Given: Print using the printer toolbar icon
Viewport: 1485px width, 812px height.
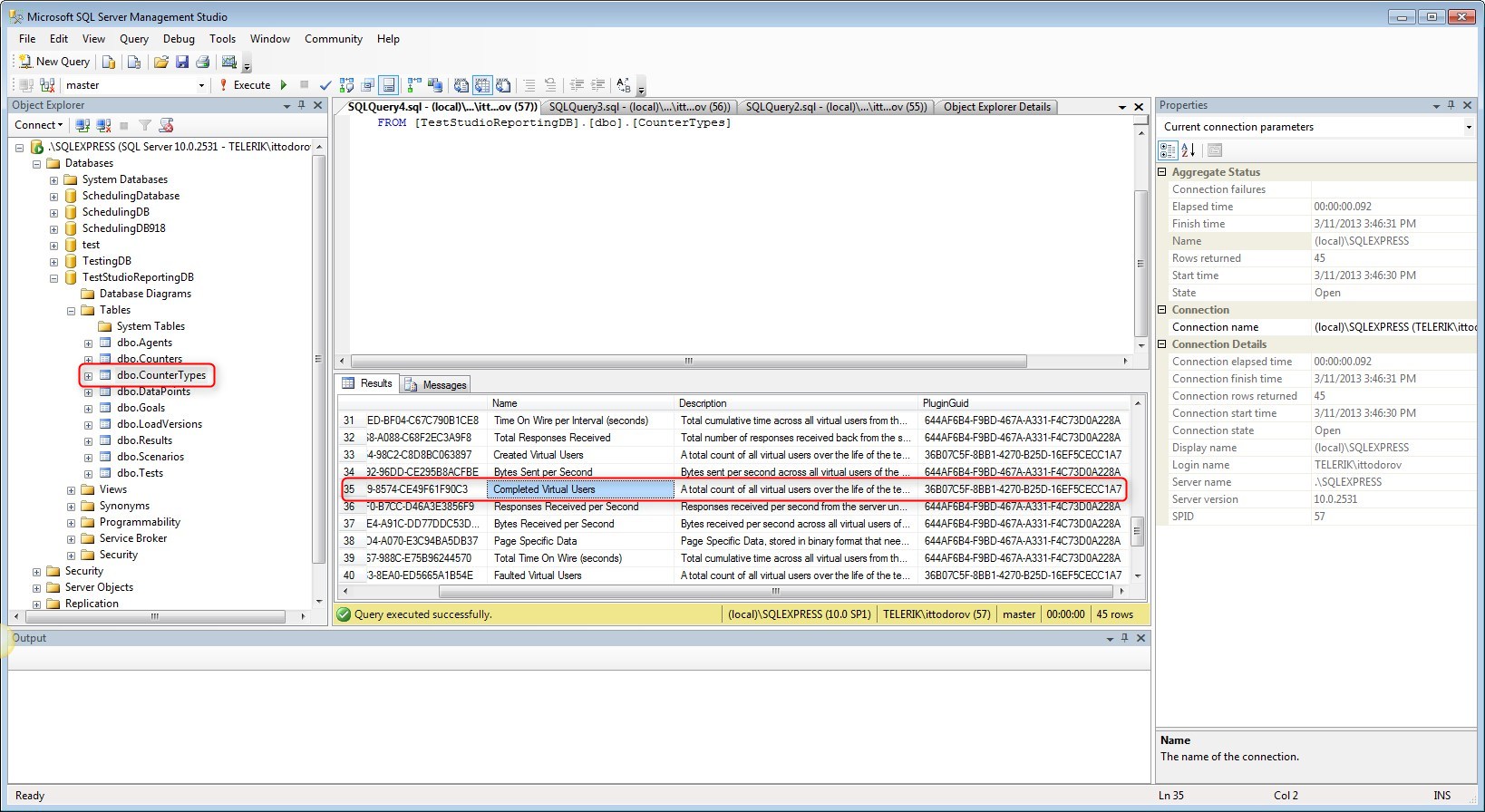Looking at the screenshot, I should coord(202,62).
